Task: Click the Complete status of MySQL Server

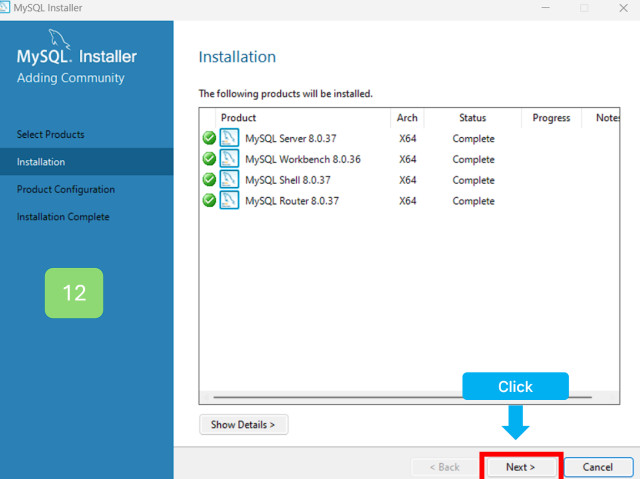Action: [x=473, y=139]
